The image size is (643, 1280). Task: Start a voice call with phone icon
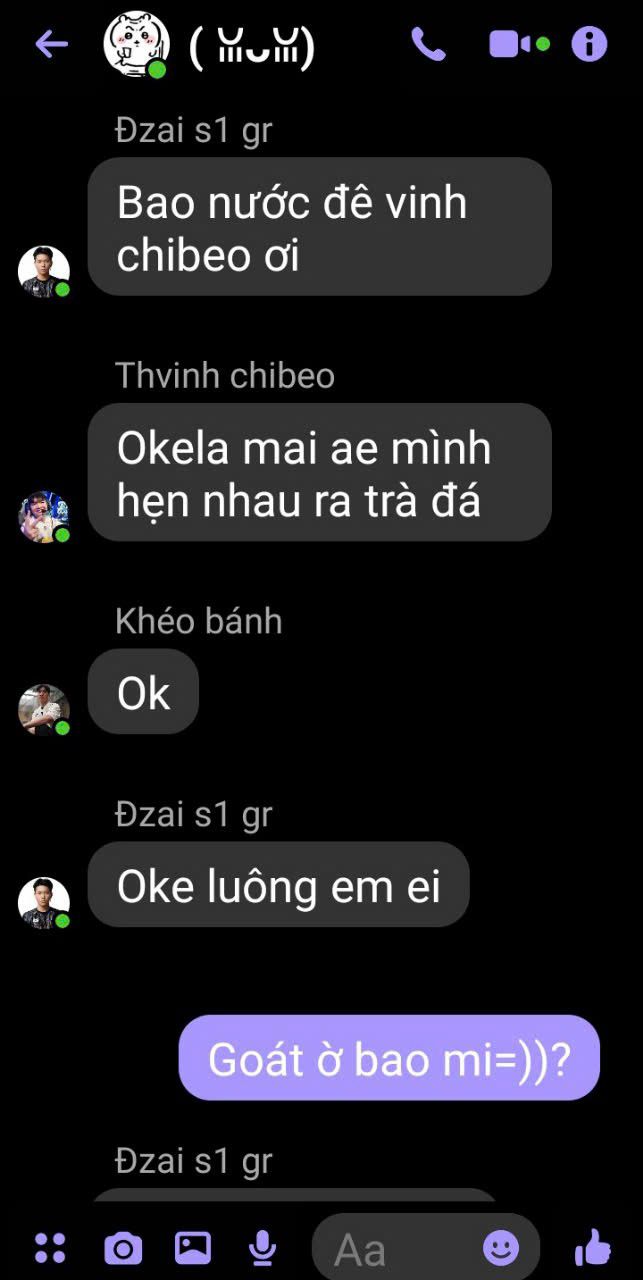[429, 44]
